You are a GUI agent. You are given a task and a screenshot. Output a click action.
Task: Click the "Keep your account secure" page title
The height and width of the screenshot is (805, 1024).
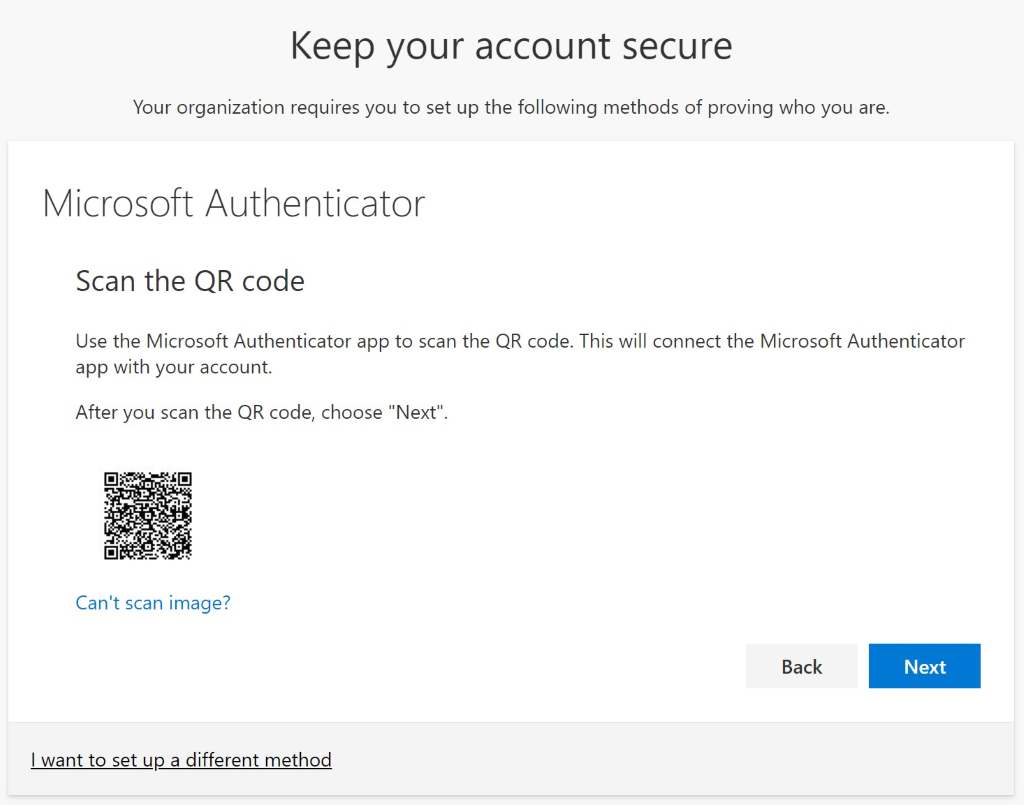[x=511, y=46]
